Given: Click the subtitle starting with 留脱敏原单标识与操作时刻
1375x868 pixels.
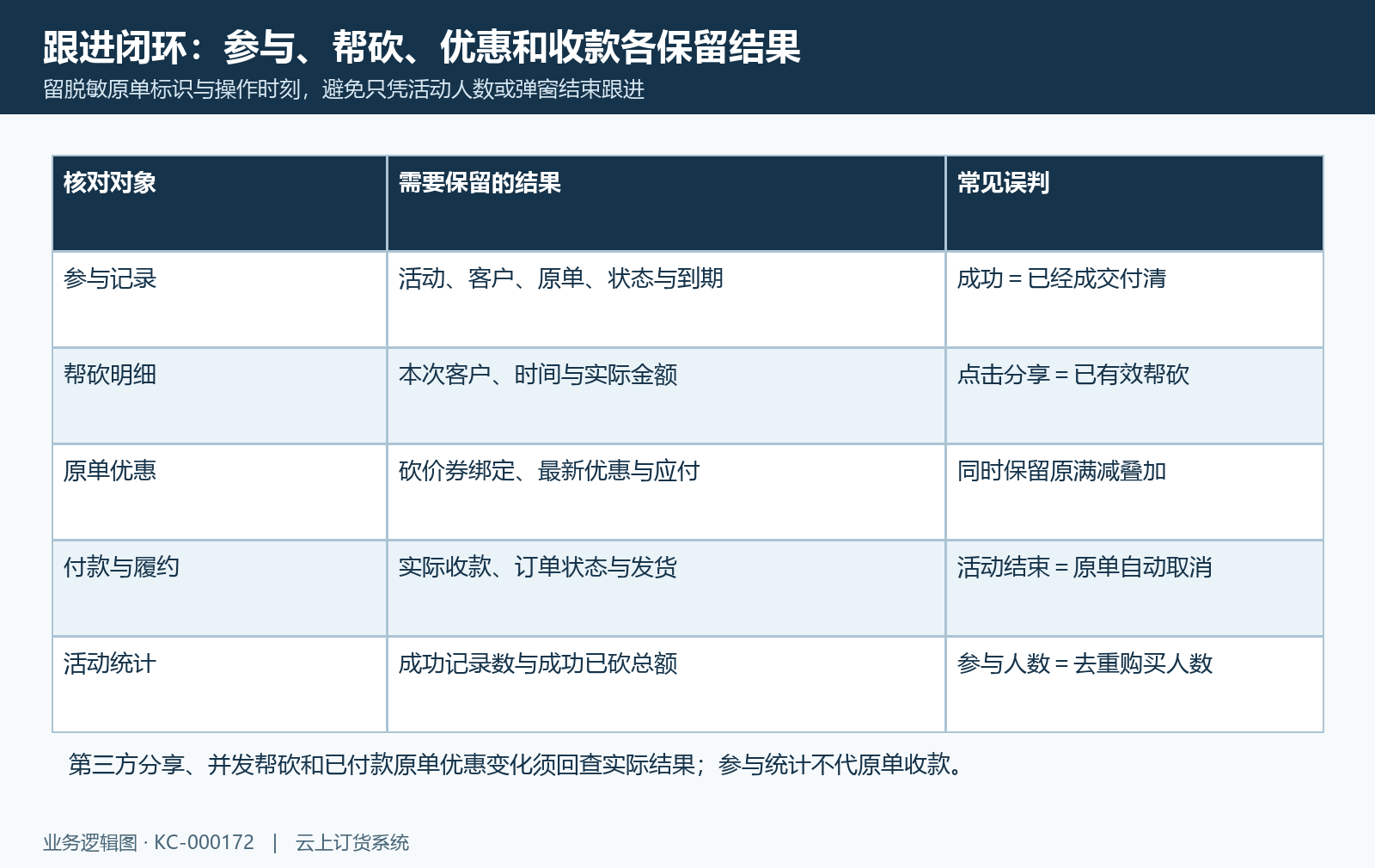Looking at the screenshot, I should [x=344, y=89].
